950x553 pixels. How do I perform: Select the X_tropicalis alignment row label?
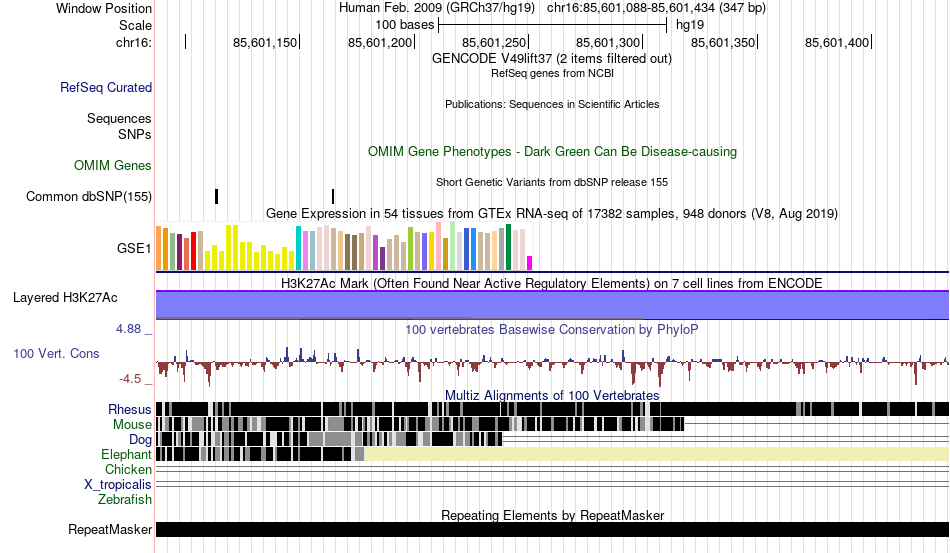coord(118,485)
